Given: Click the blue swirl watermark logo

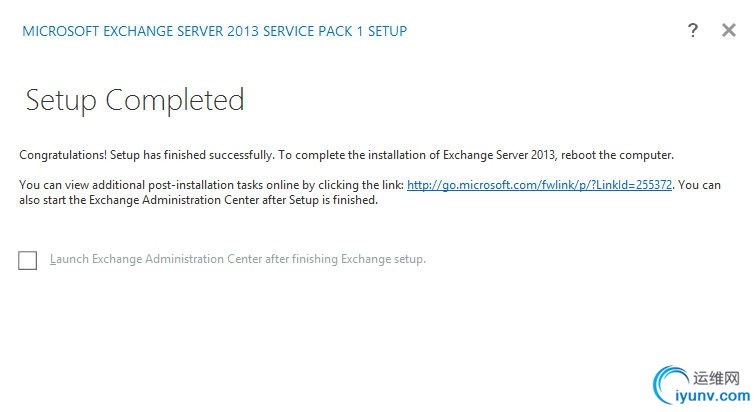Looking at the screenshot, I should point(670,385).
